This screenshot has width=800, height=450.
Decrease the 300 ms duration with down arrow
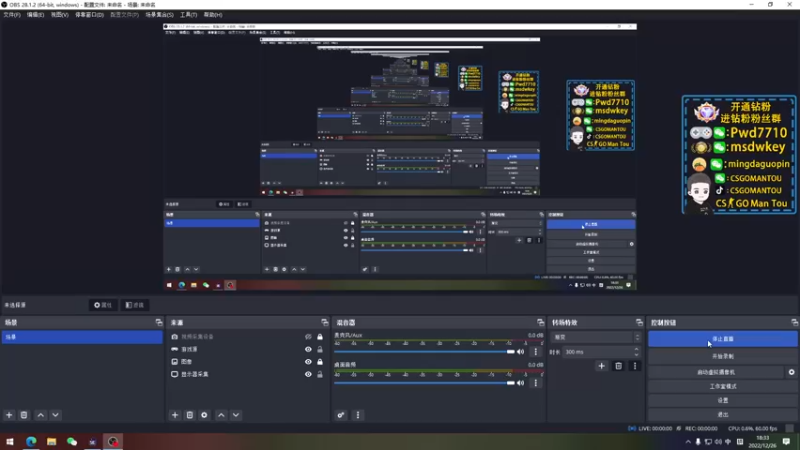click(636, 355)
